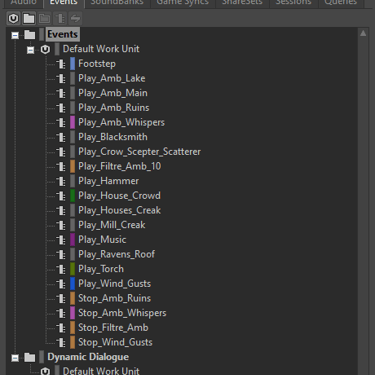Select the Events root label
This screenshot has width=375, height=375.
(x=62, y=34)
